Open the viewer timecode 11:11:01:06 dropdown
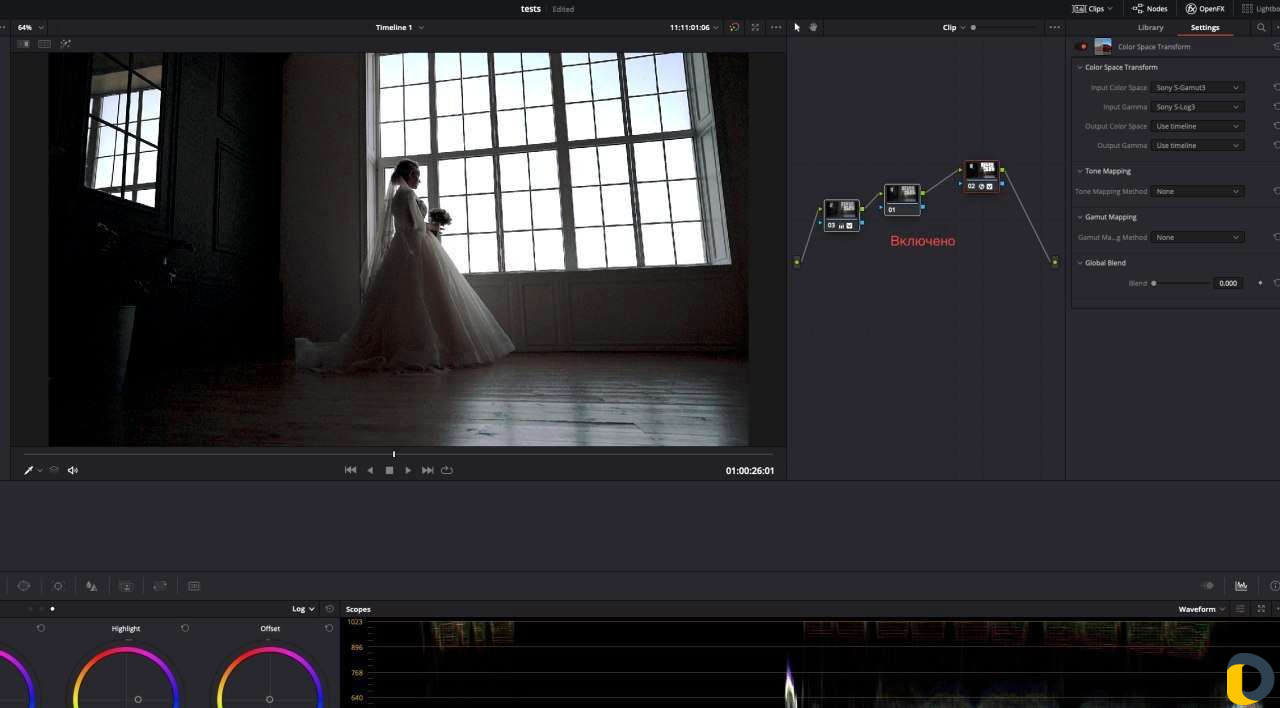Viewport: 1280px width, 708px height. pos(694,27)
